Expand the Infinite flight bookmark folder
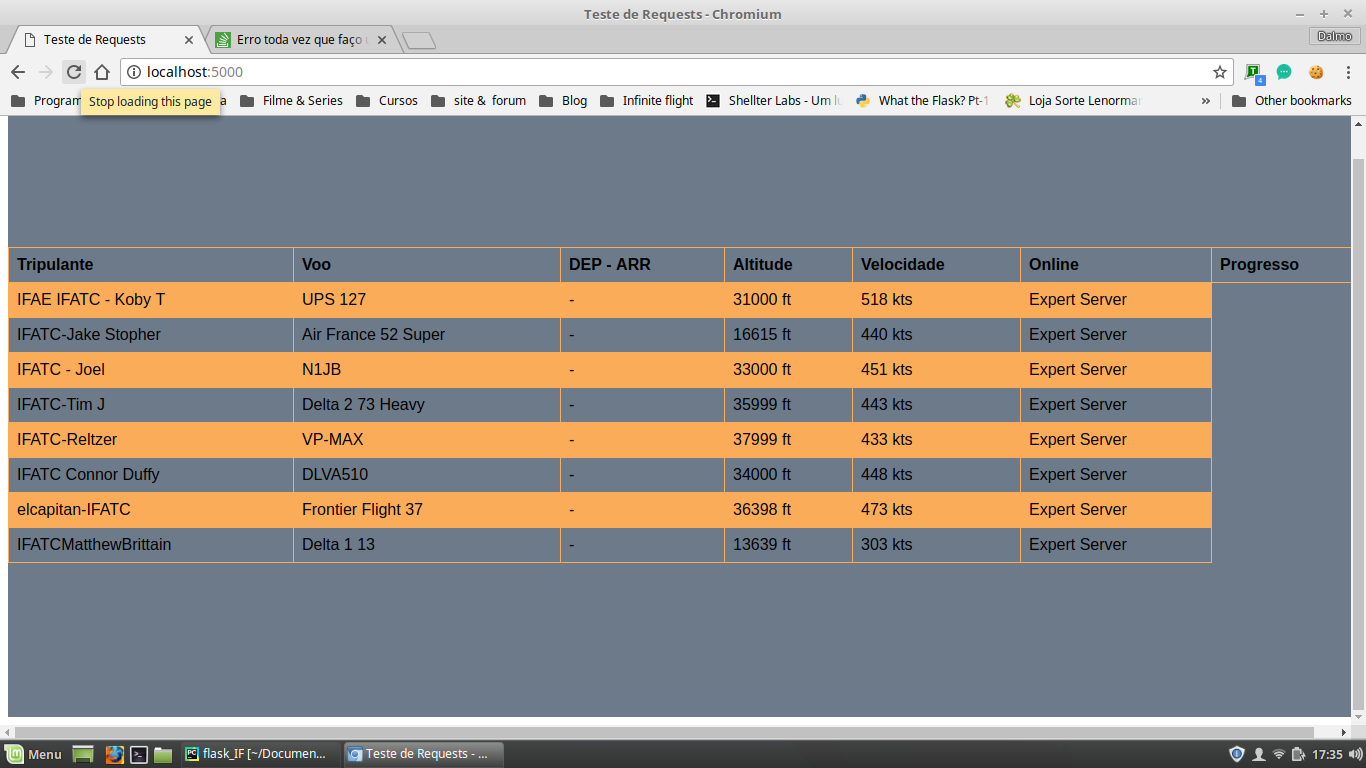This screenshot has width=1366, height=768. tap(646, 100)
